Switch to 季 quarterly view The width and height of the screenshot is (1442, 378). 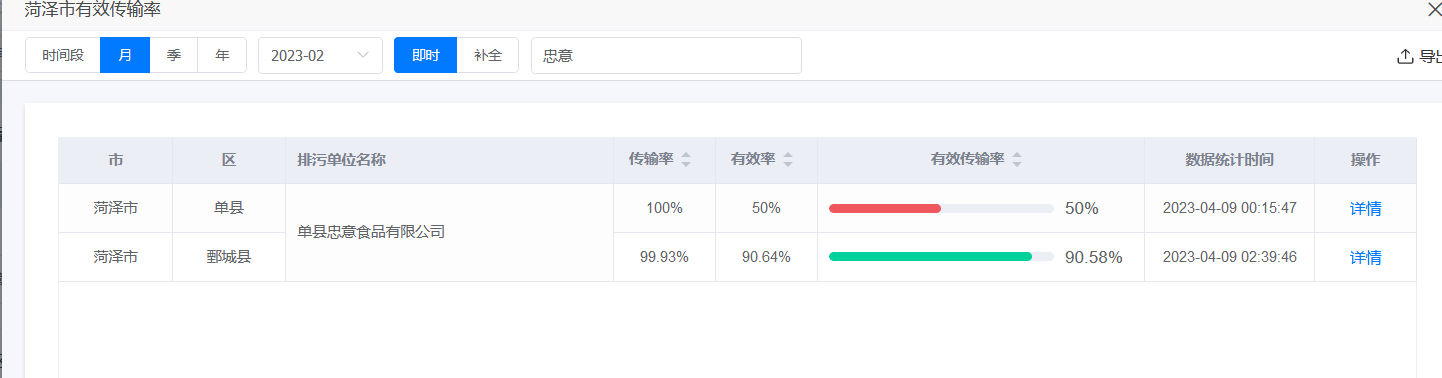[x=174, y=55]
